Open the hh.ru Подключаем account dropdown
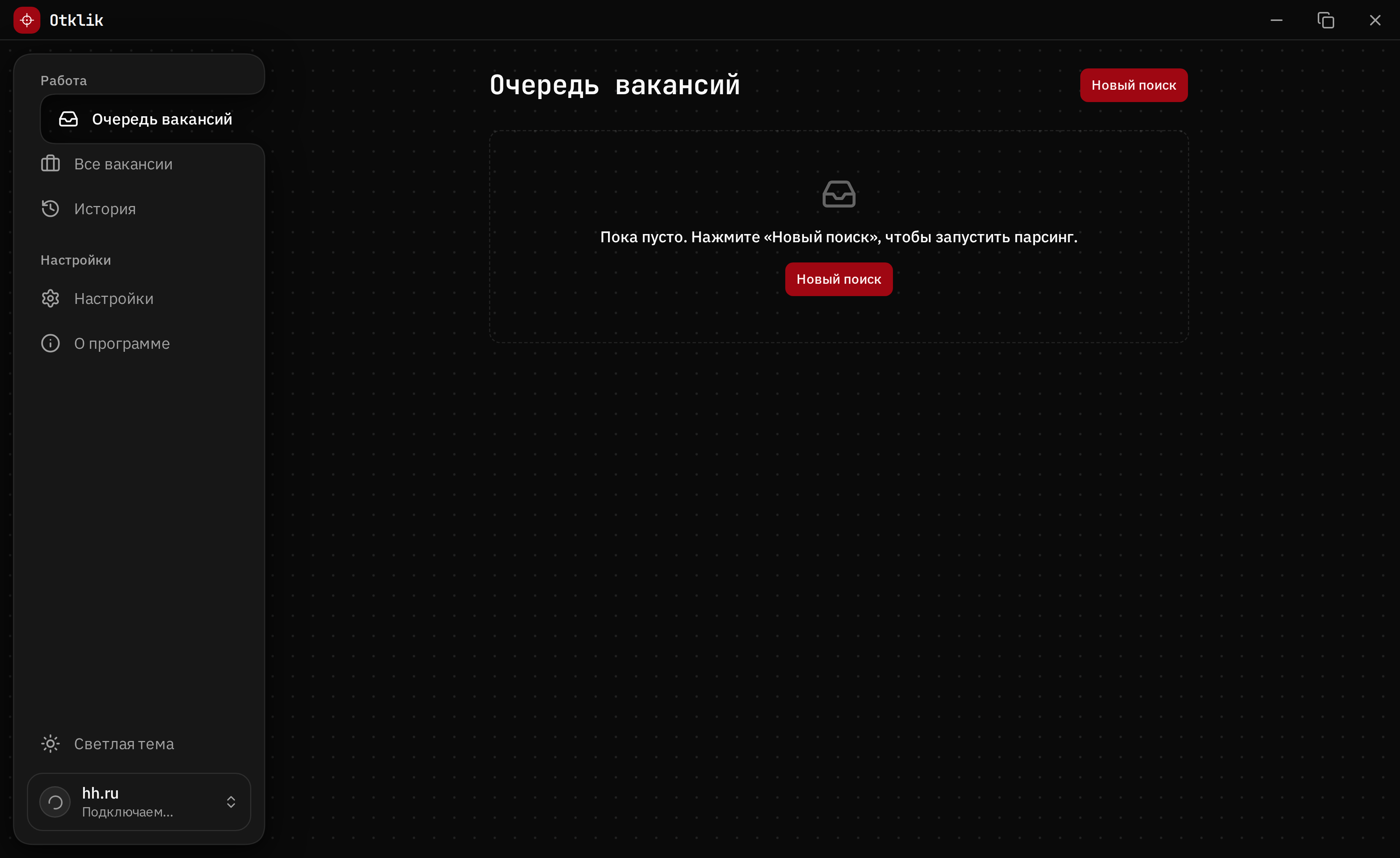 click(139, 802)
